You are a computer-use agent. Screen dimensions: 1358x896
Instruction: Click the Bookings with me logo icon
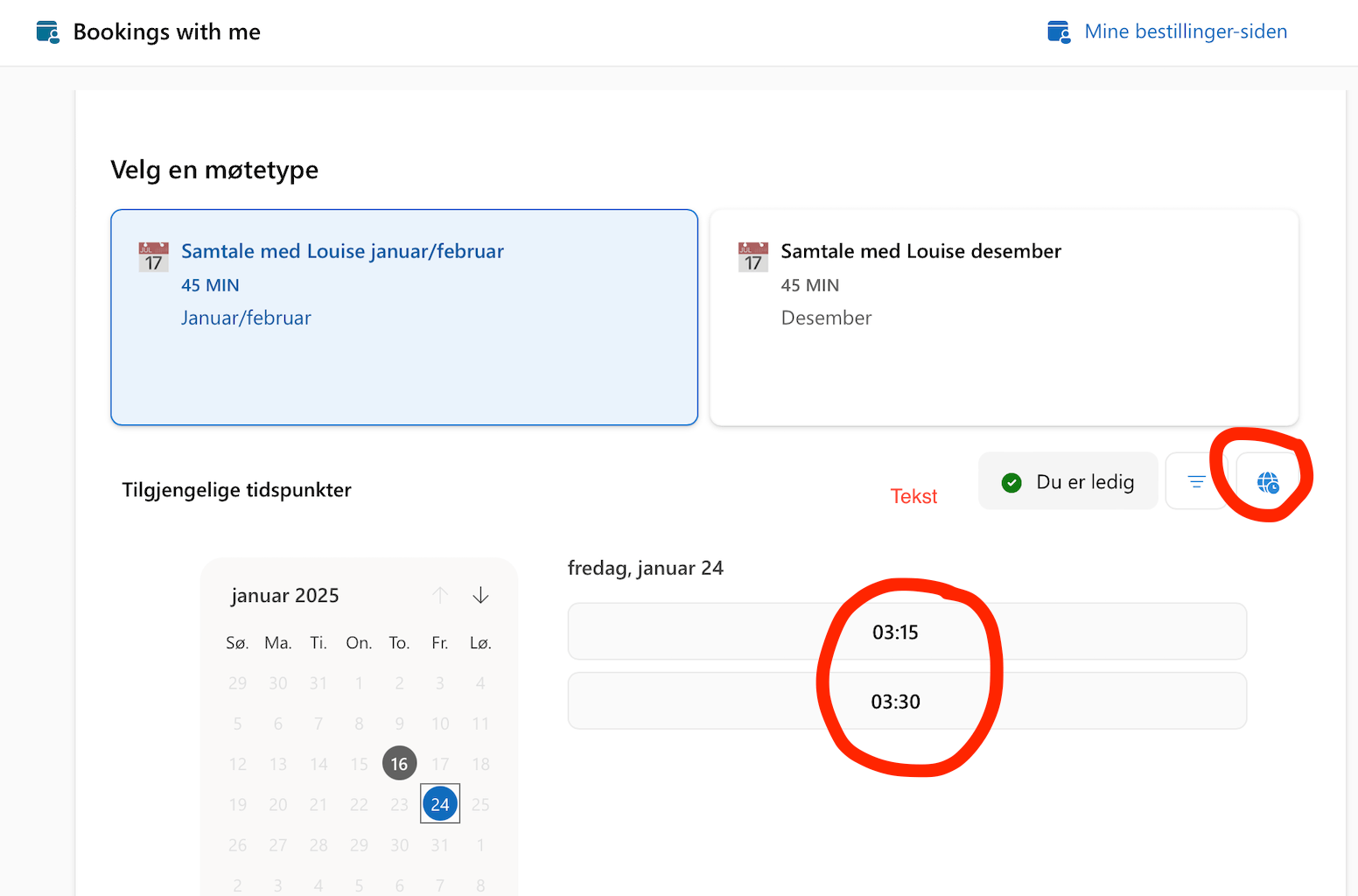tap(47, 32)
